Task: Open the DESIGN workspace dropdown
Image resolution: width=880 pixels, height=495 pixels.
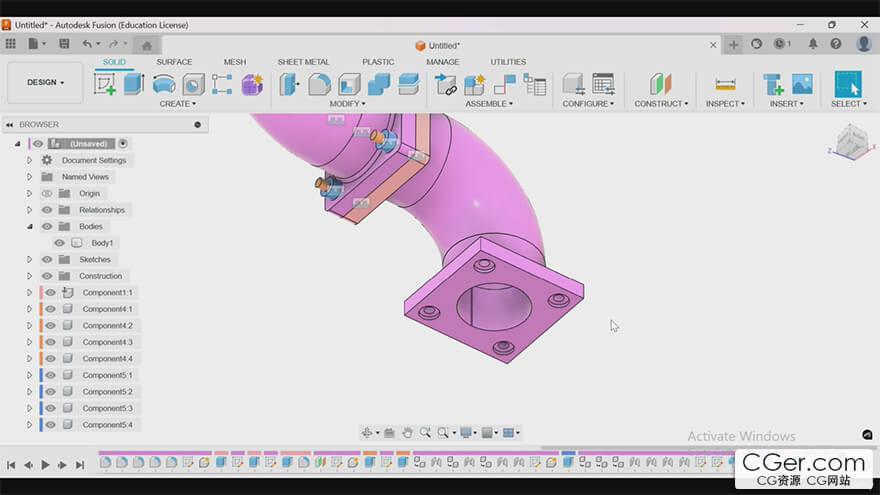Action: pos(45,82)
